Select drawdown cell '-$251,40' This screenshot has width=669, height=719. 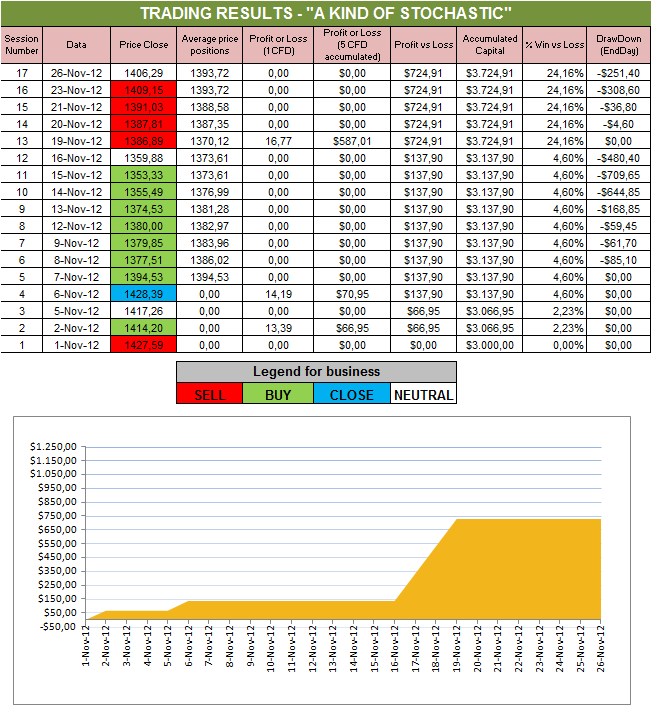[x=619, y=73]
